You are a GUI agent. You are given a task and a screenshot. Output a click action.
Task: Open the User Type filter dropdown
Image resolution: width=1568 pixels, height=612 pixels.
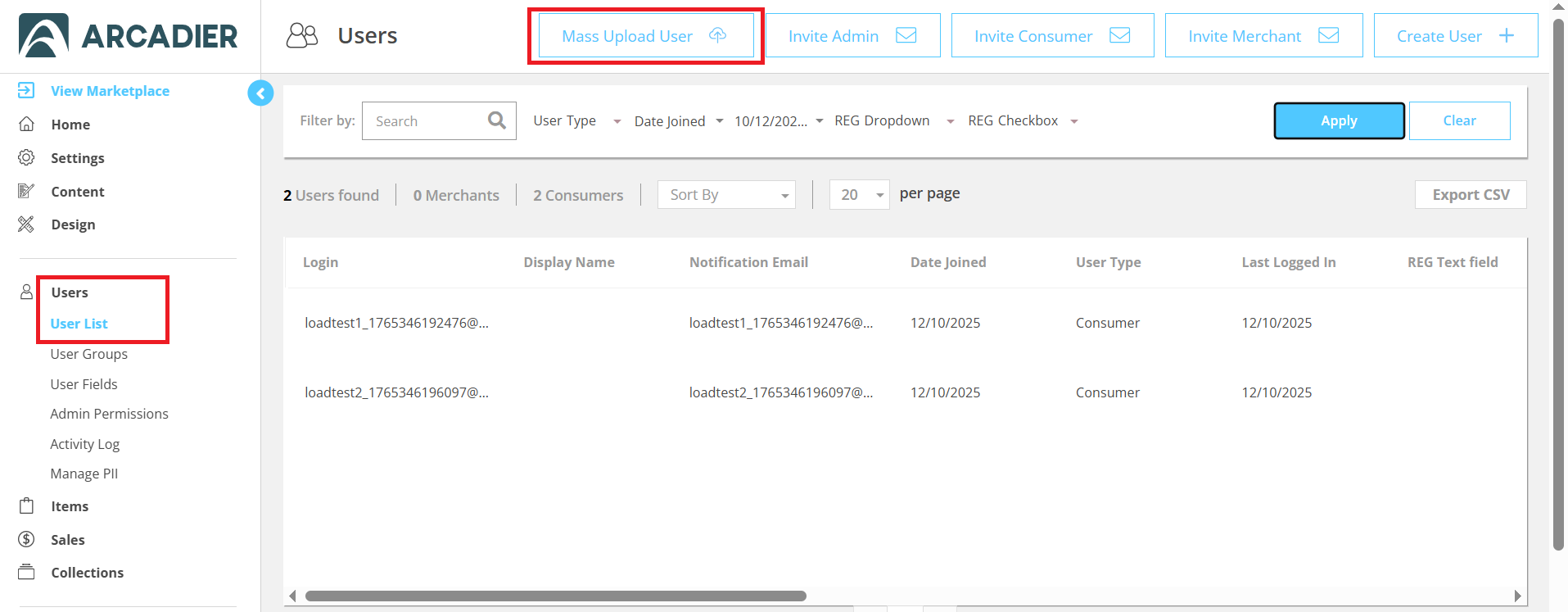(577, 120)
